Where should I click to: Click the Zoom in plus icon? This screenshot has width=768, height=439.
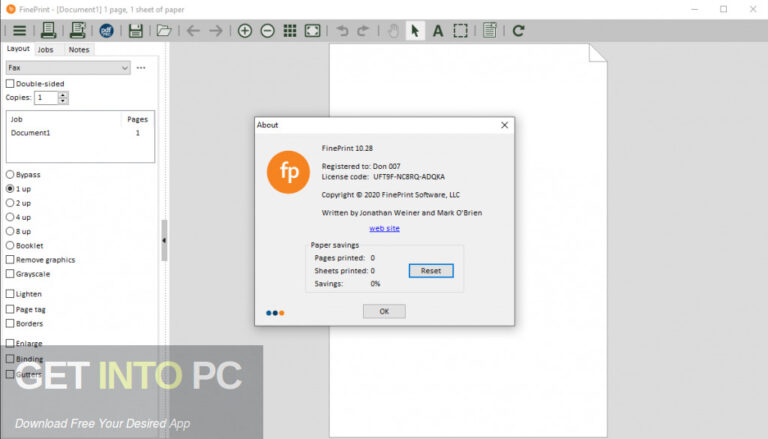click(x=244, y=31)
